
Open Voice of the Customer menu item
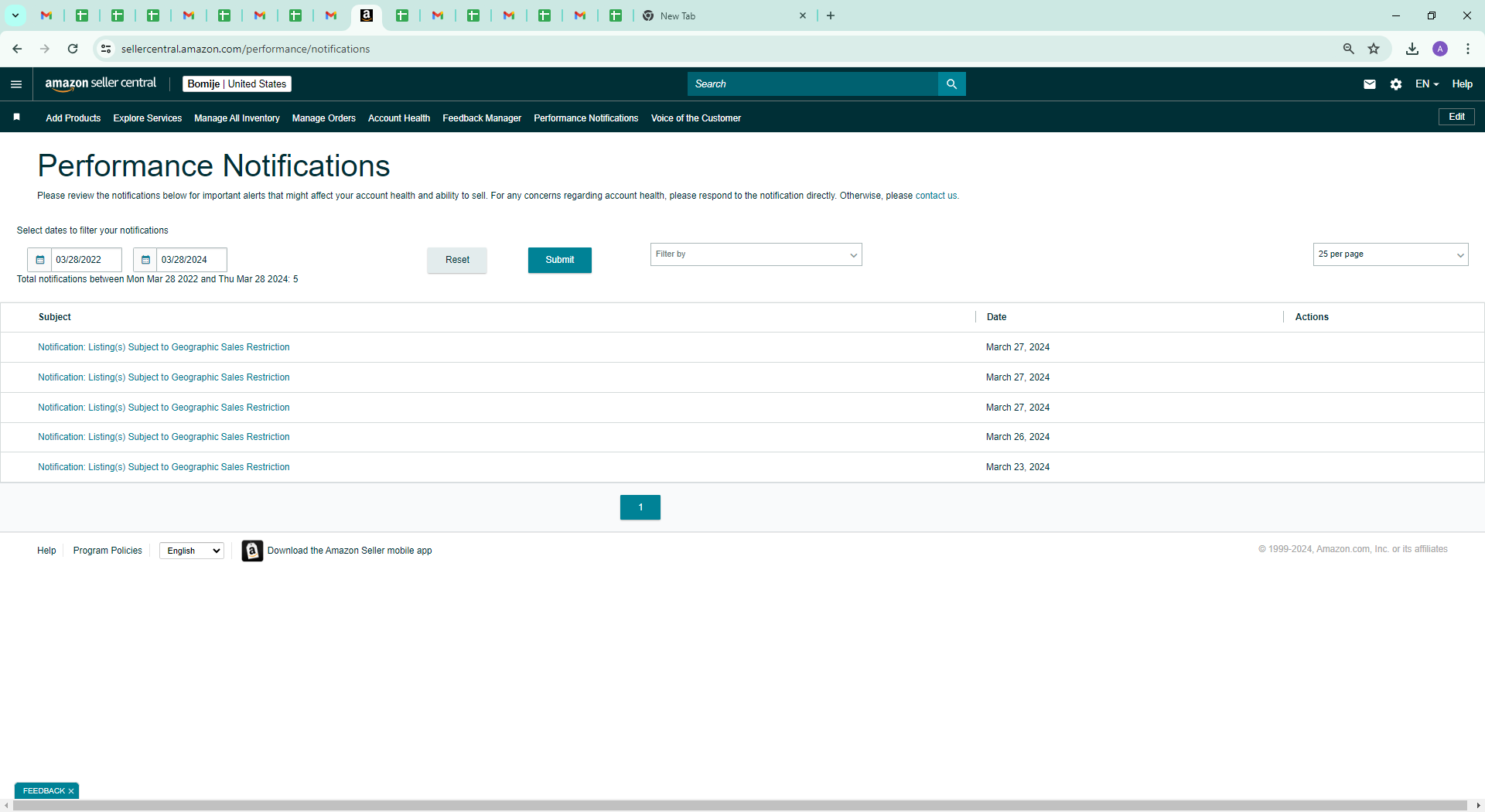696,118
